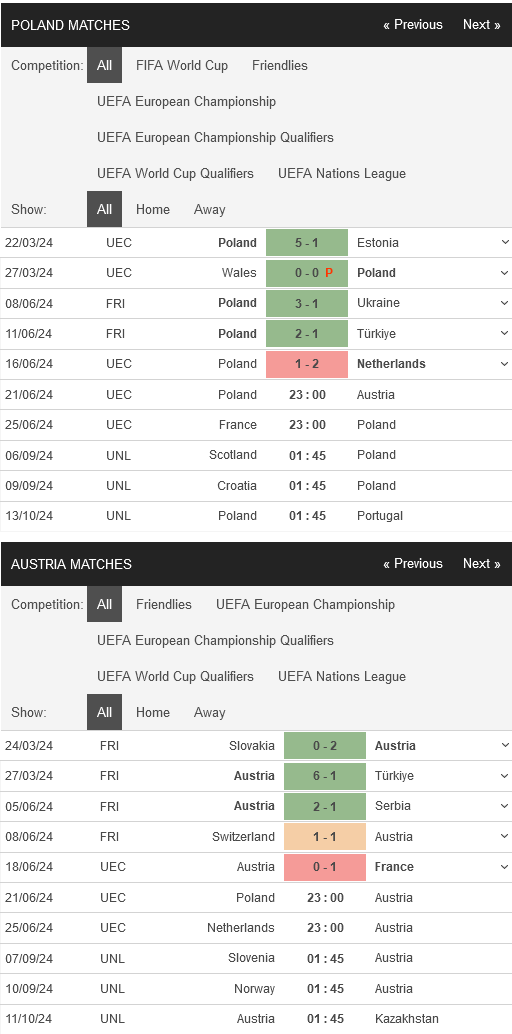Open the 6 - 1 Austria Türkiye score
This screenshot has width=512, height=1034.
tap(325, 776)
